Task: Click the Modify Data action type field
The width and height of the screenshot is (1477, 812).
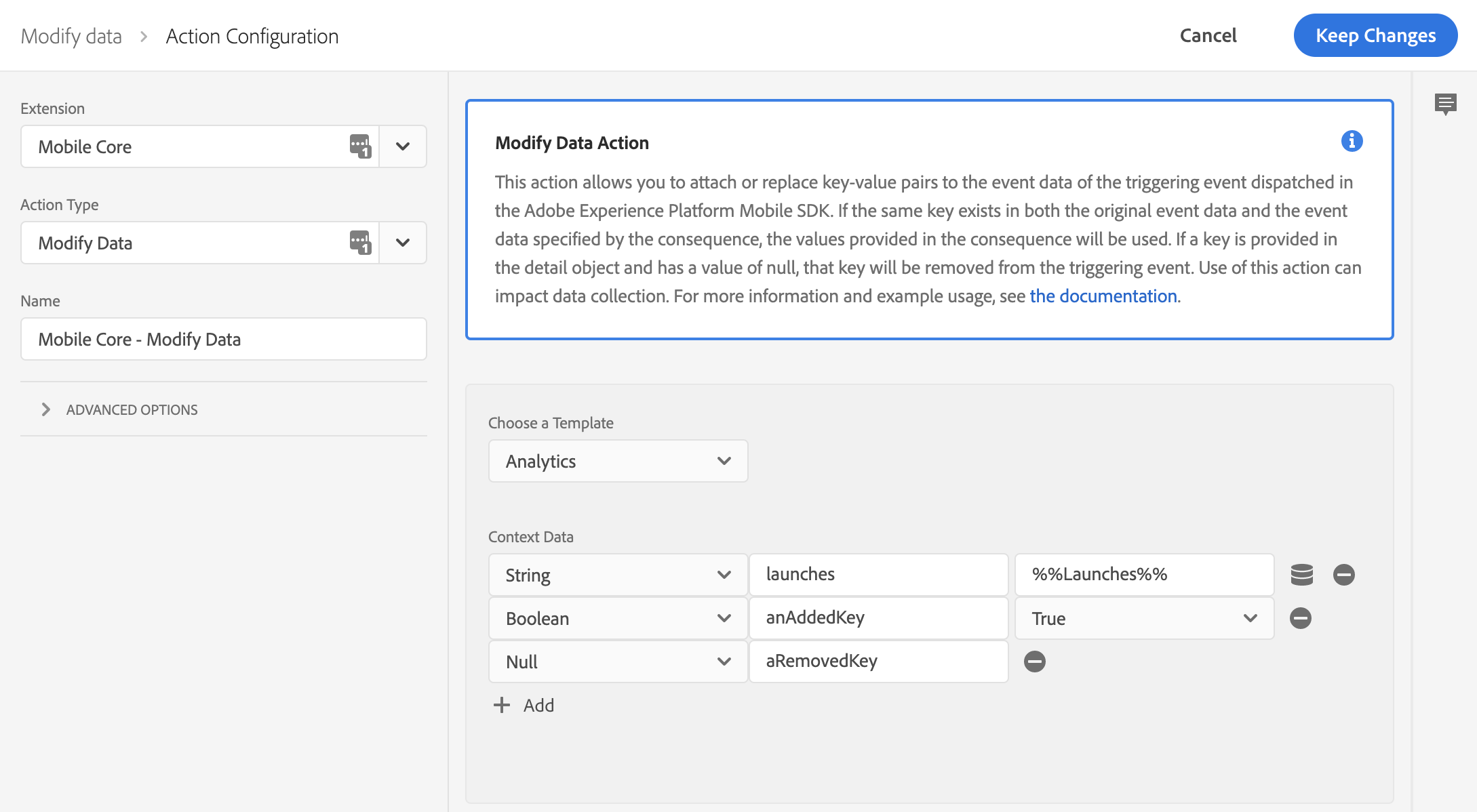Action: pyautogui.click(x=199, y=243)
